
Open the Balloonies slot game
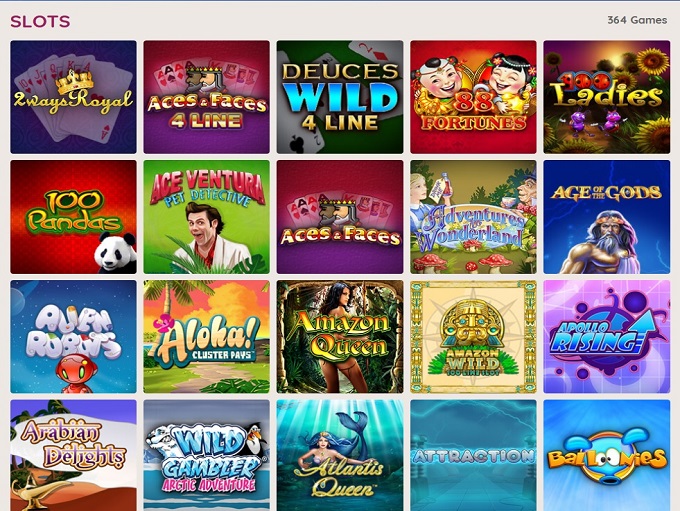click(607, 455)
